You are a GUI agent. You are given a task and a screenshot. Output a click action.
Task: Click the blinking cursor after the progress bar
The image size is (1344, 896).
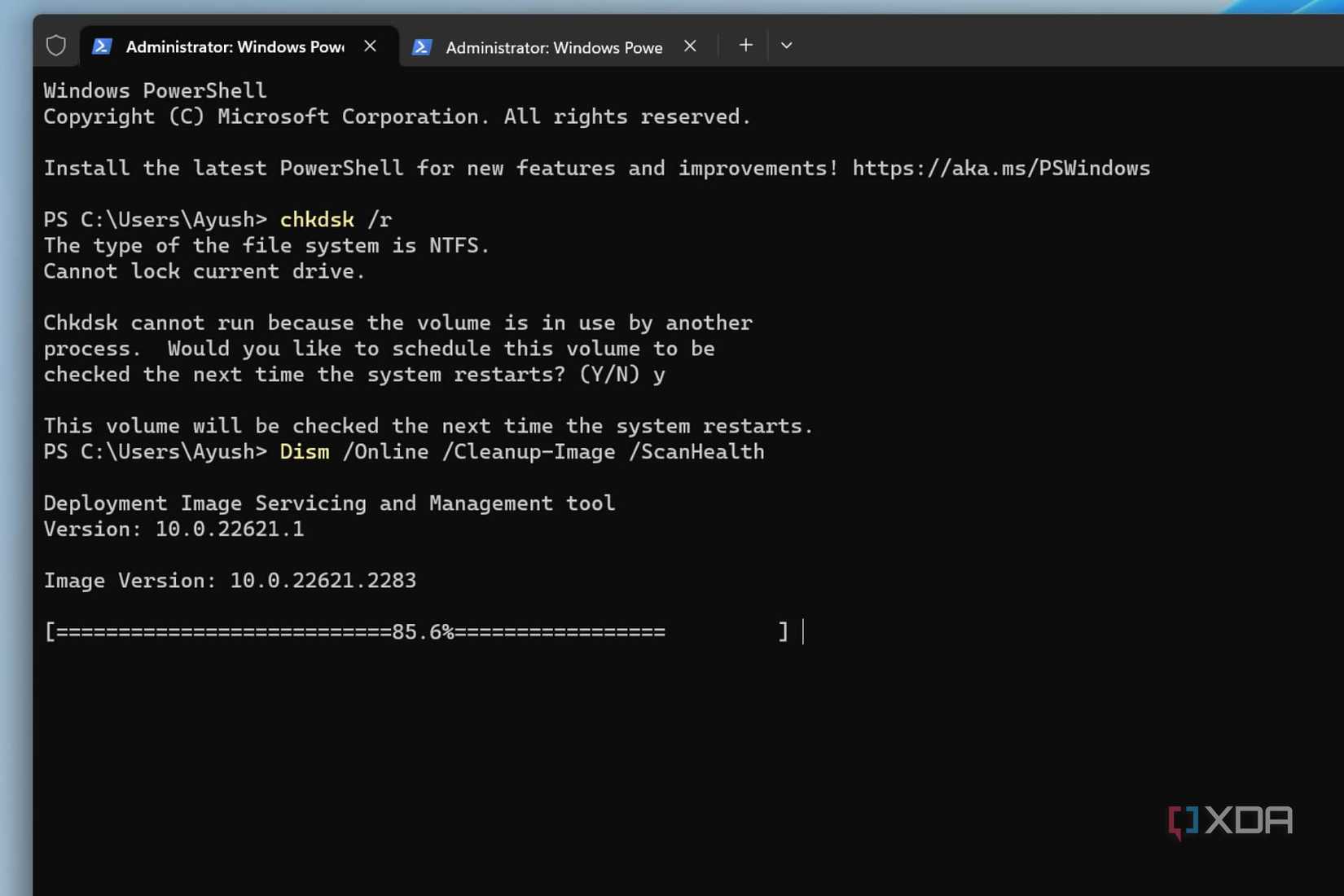click(x=803, y=631)
